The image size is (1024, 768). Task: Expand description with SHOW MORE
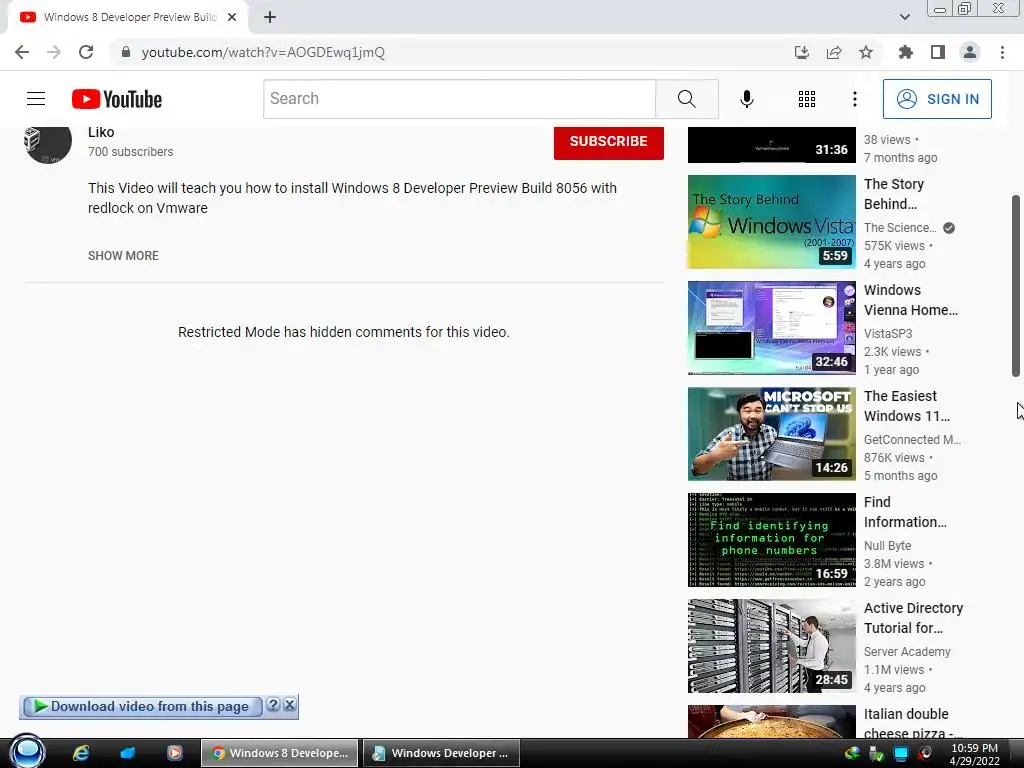coord(123,256)
